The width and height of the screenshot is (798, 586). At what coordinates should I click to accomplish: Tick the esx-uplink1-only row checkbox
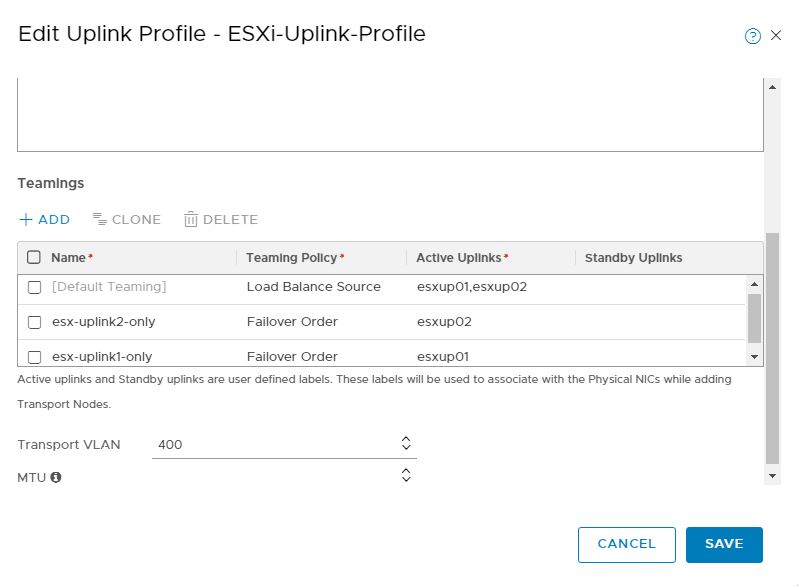pyautogui.click(x=34, y=356)
